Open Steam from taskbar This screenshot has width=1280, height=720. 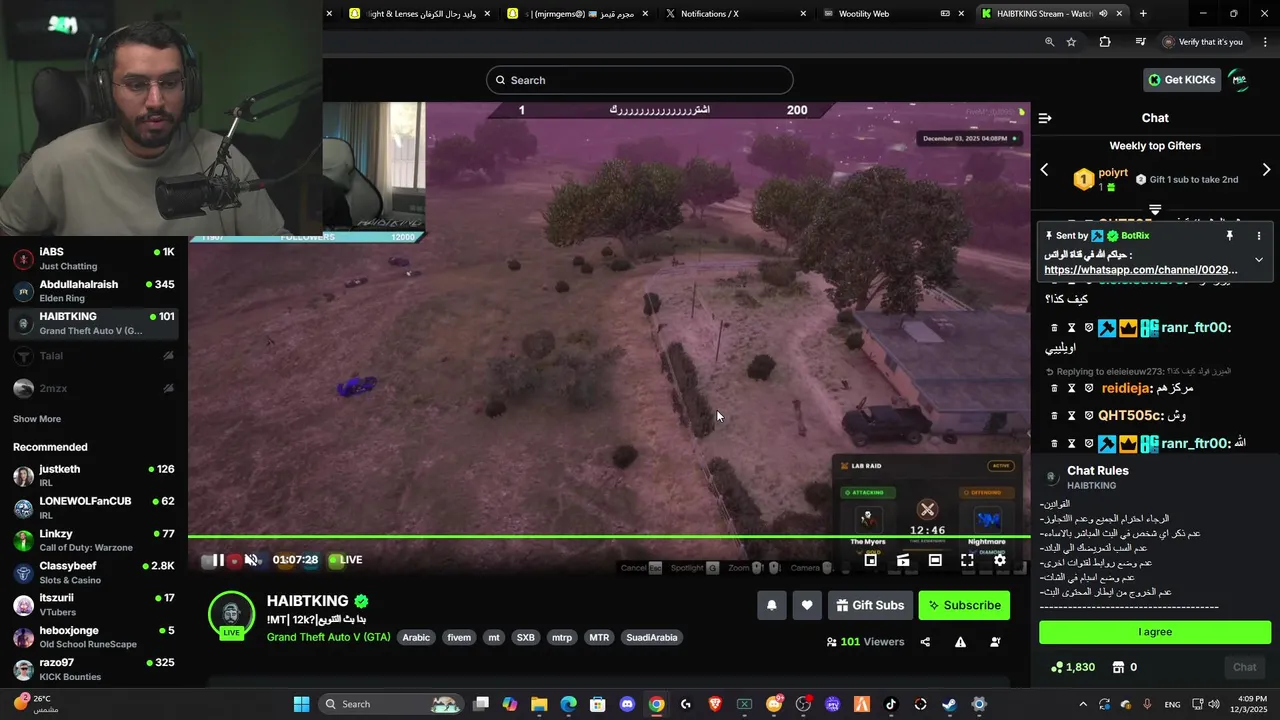949,704
